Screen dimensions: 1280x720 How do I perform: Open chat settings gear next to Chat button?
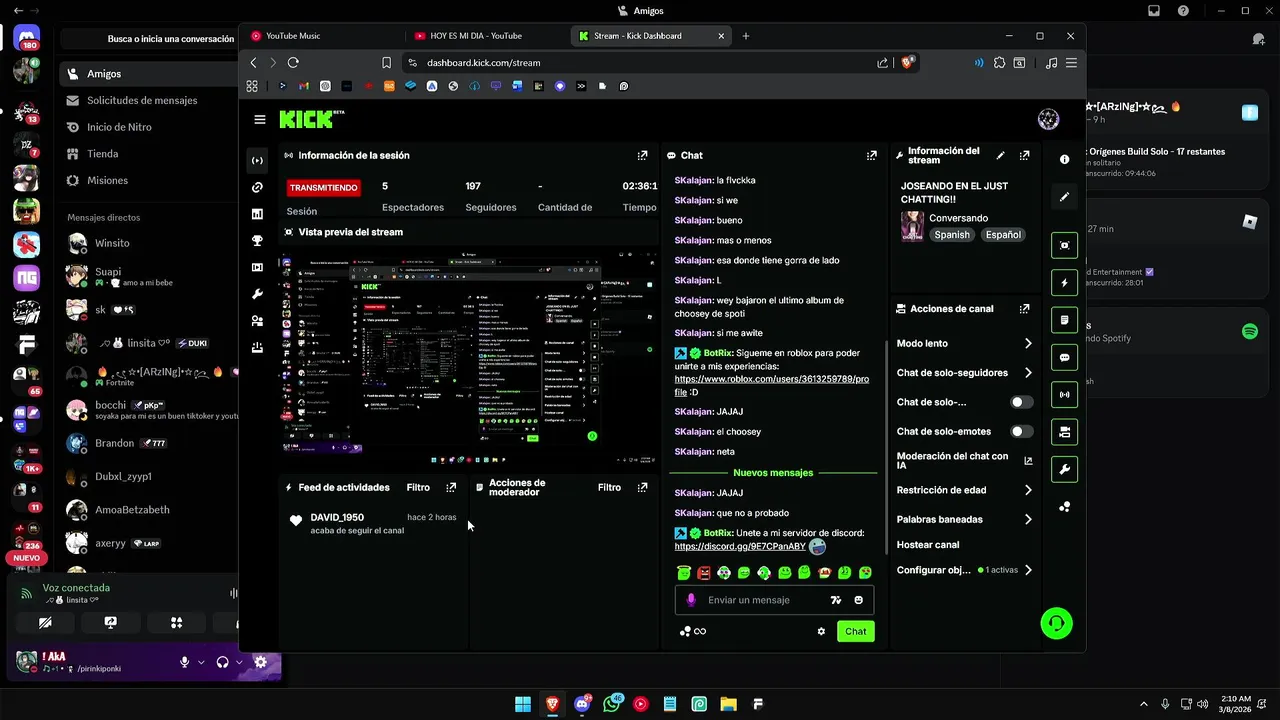pos(821,631)
